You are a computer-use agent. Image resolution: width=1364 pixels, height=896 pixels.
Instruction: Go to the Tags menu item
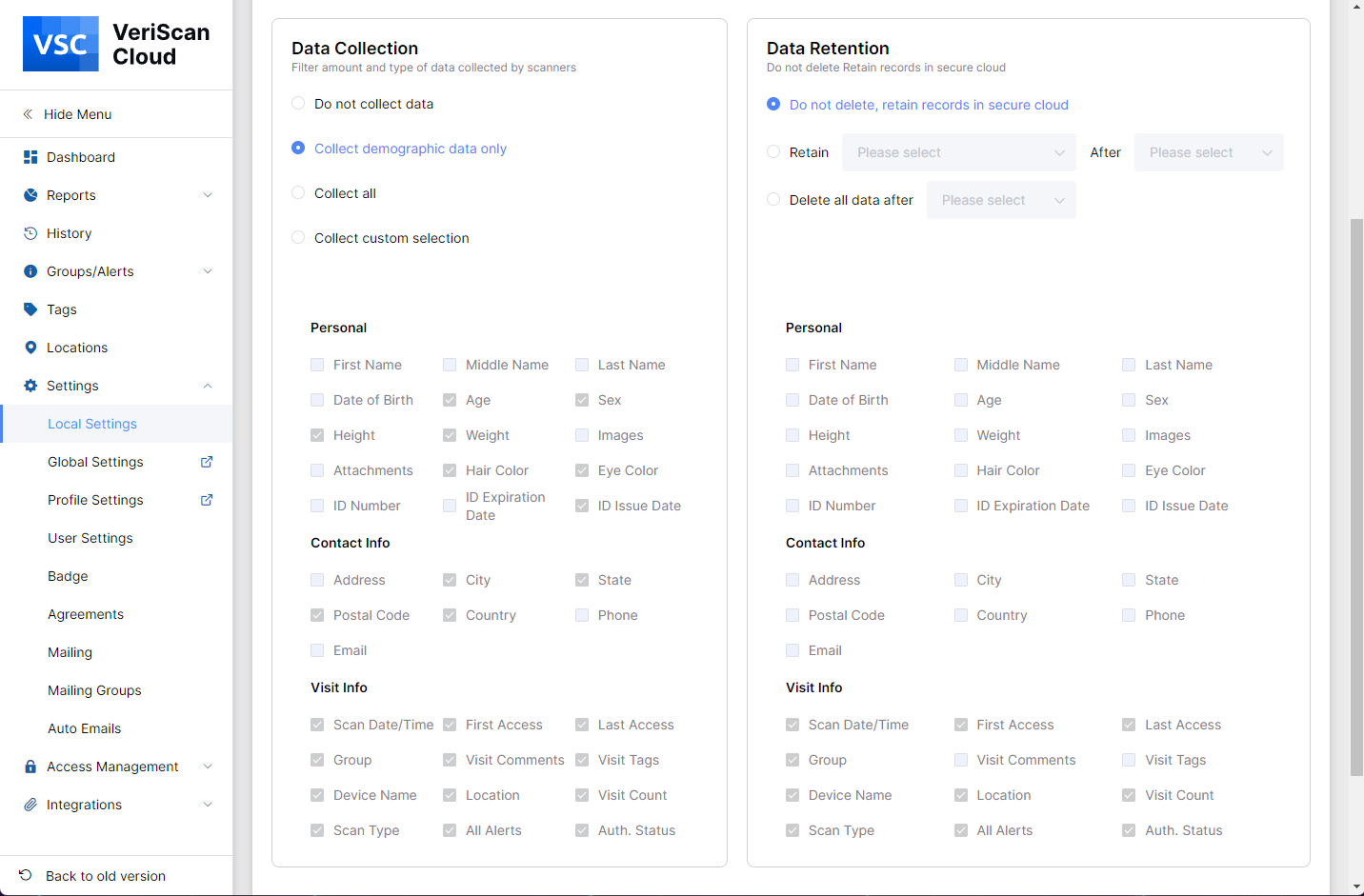tap(116, 309)
